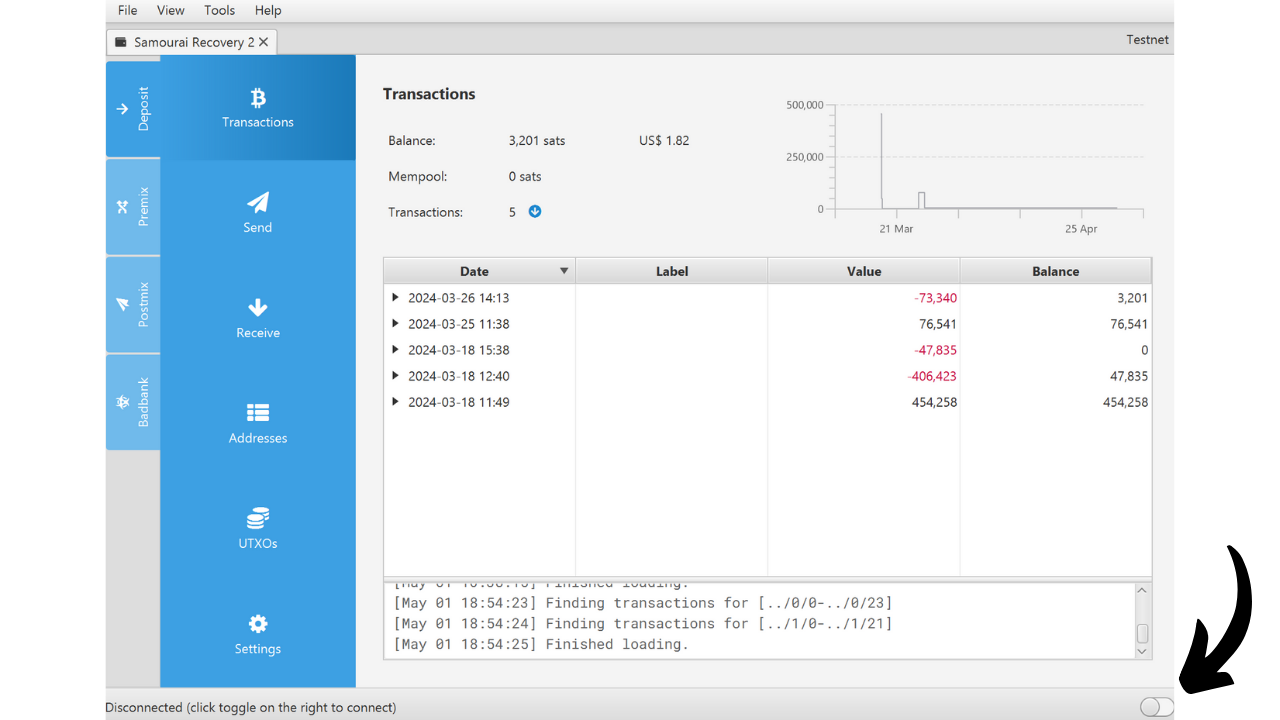Image resolution: width=1280 pixels, height=720 pixels.
Task: Click the log line for ../1/0-../1/21
Action: [x=643, y=624]
